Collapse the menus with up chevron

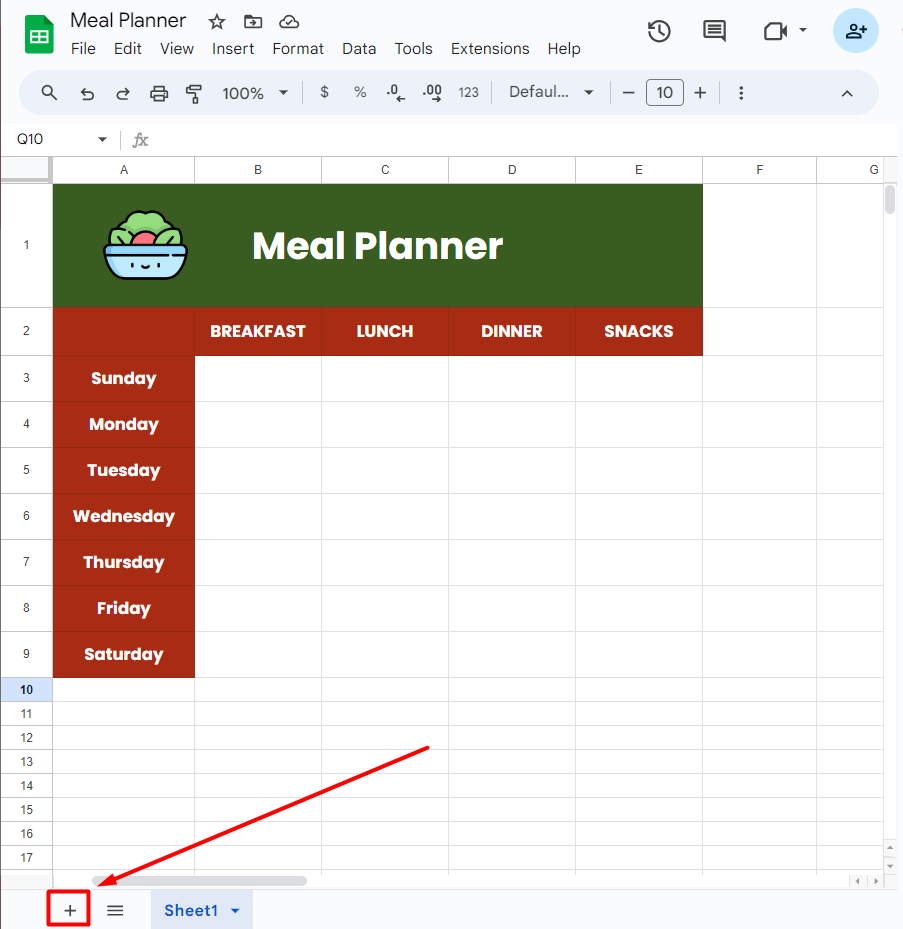(x=847, y=94)
